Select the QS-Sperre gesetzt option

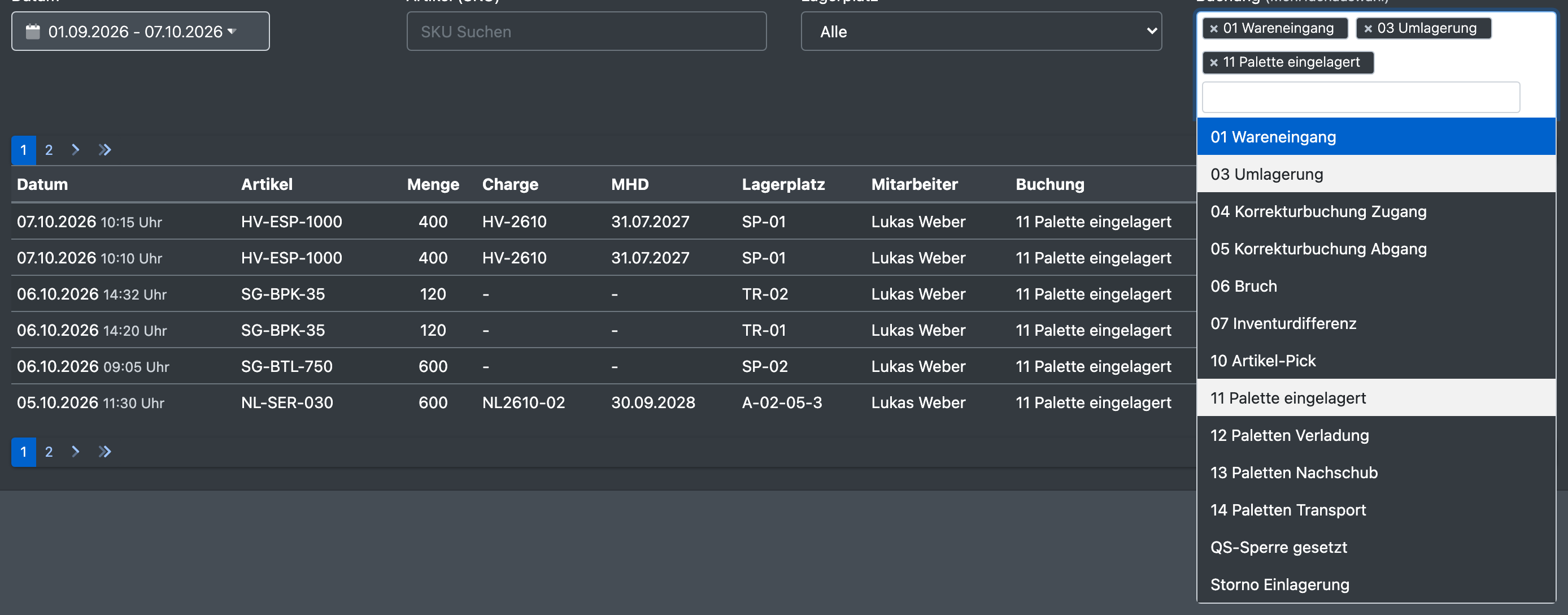click(1375, 547)
